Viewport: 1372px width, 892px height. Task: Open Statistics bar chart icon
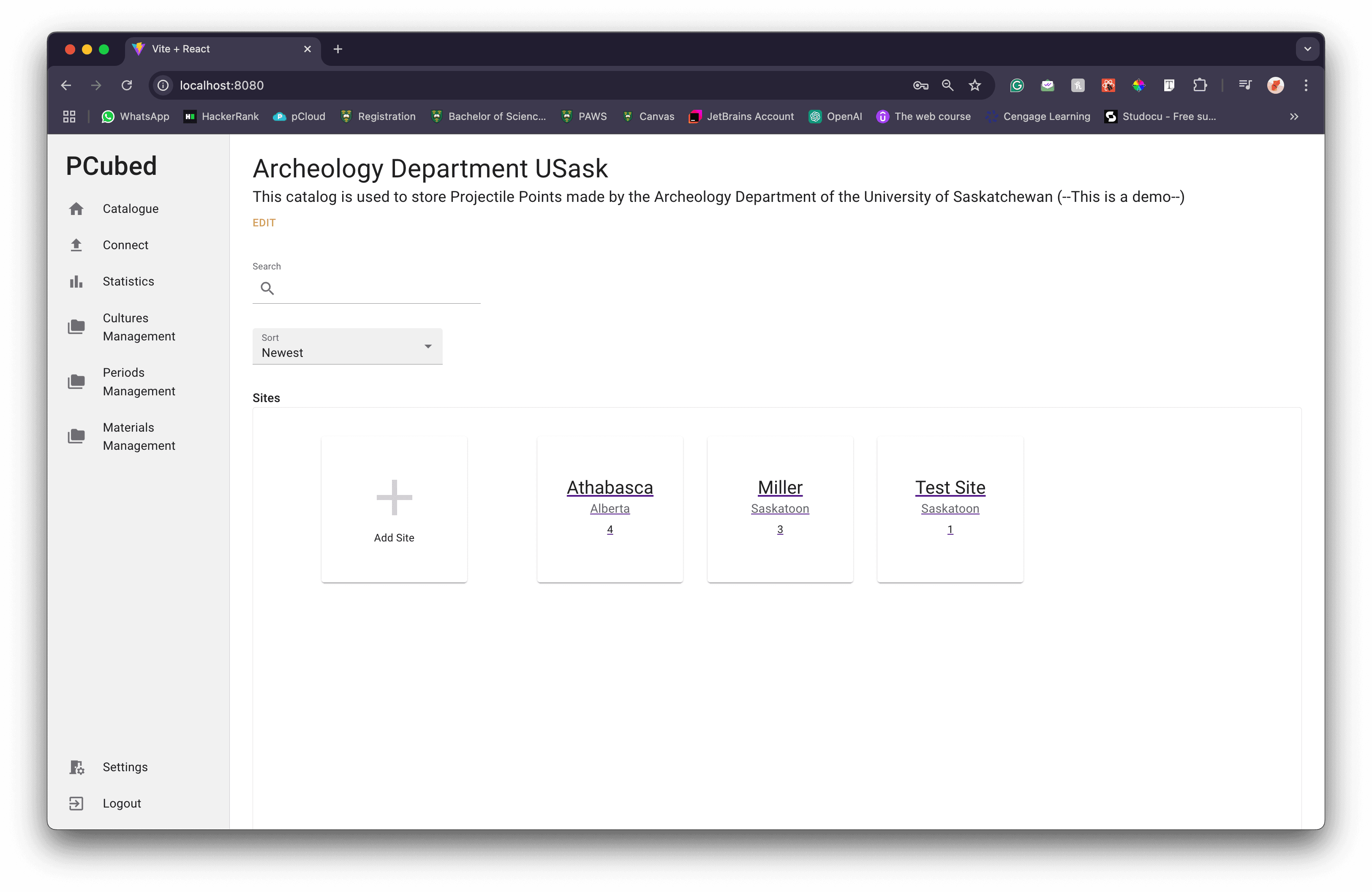pyautogui.click(x=76, y=281)
